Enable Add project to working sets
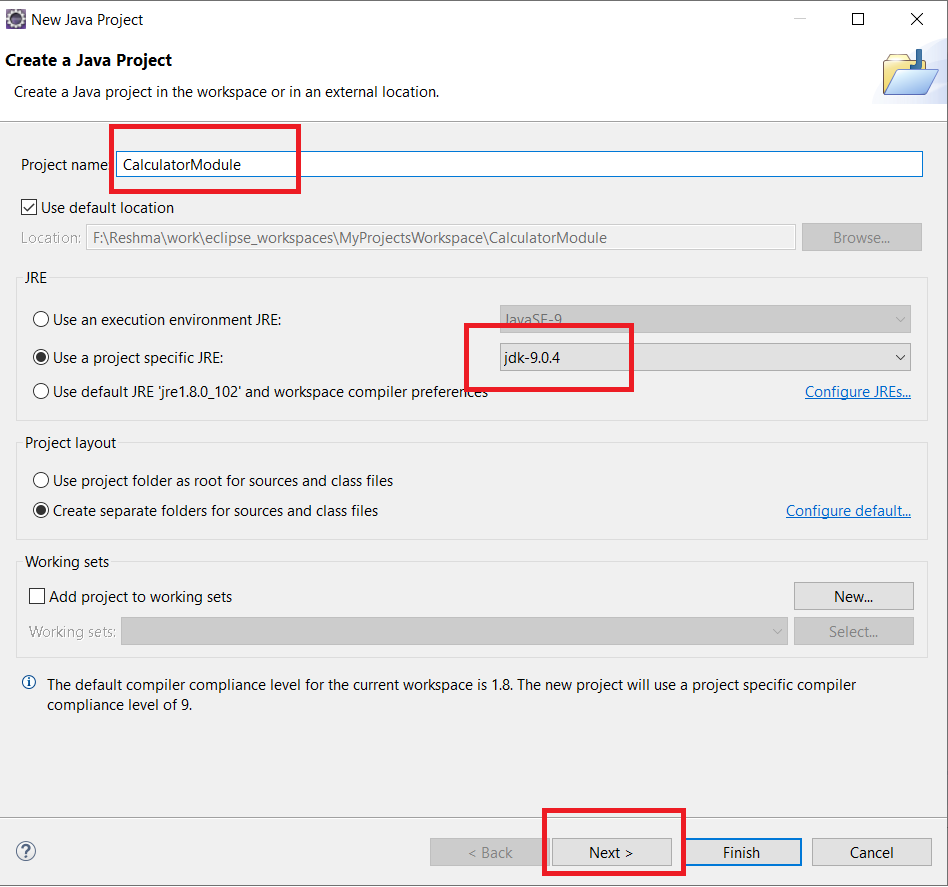948x887 pixels. coord(37,596)
